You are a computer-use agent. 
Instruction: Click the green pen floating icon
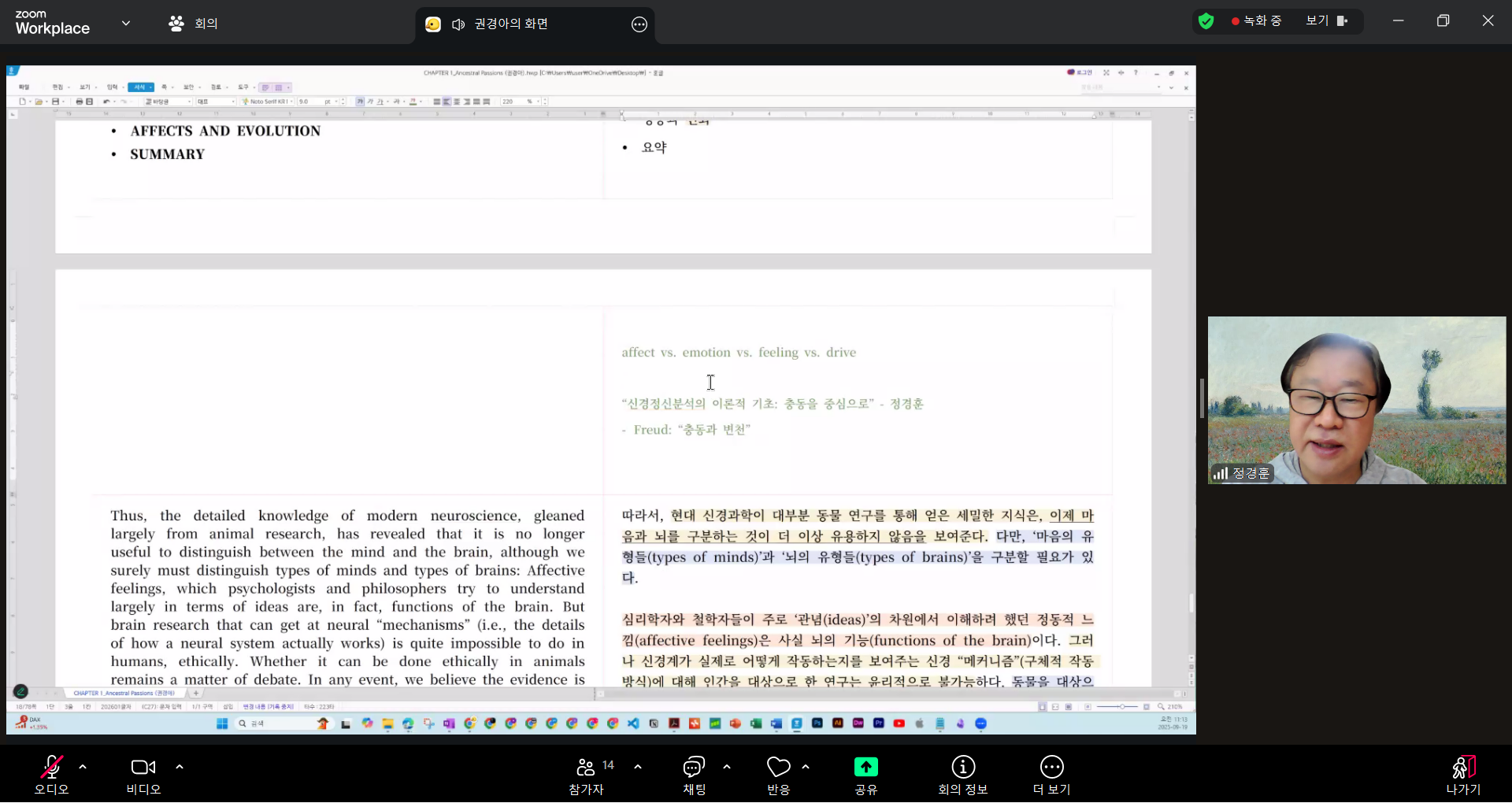click(20, 691)
